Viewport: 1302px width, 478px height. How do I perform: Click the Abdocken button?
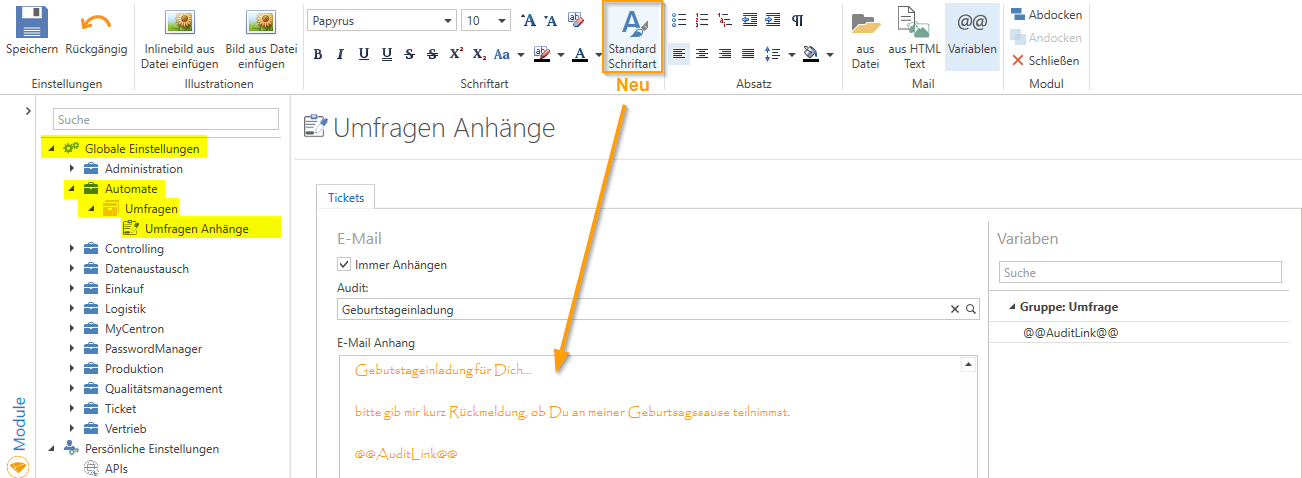tap(1044, 15)
